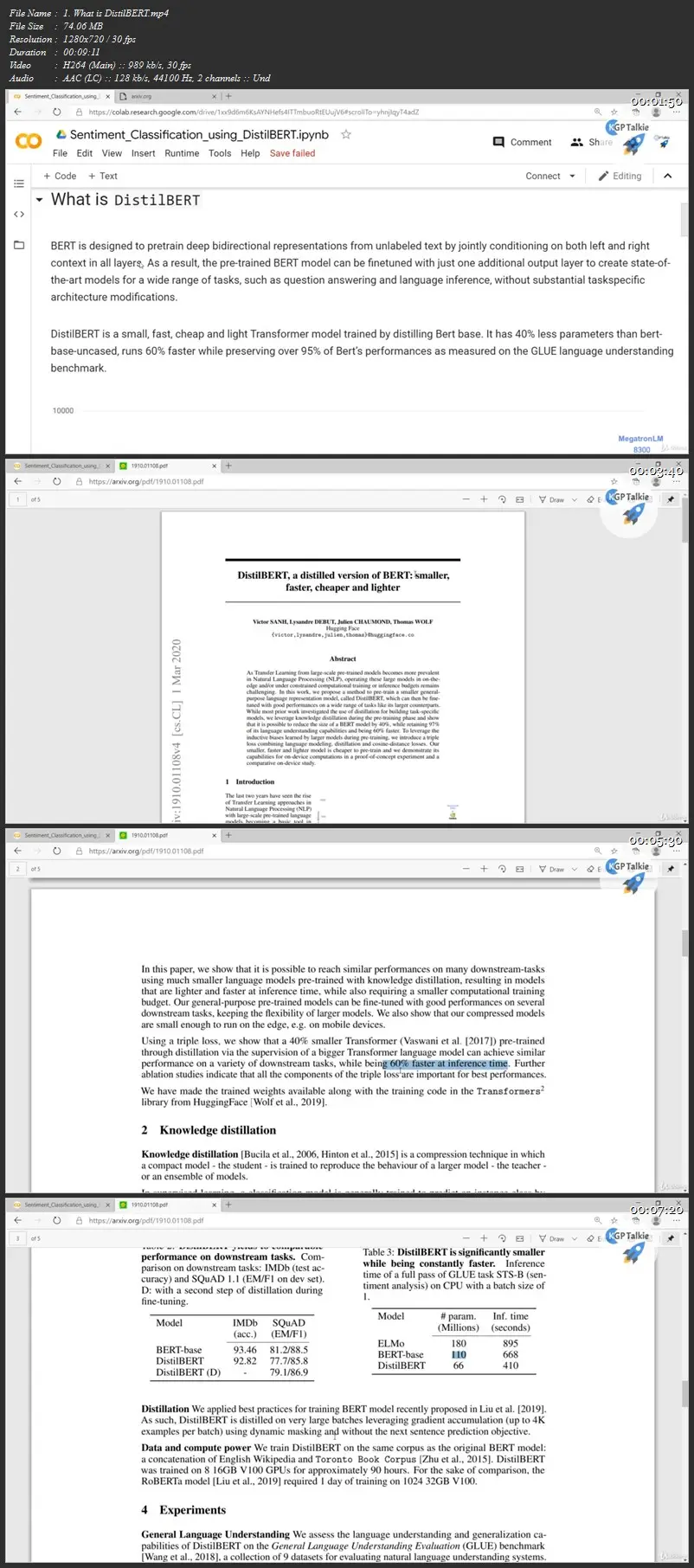The height and width of the screenshot is (1568, 694).
Task: Click the 410 inference time for DistilBERT
Action: pos(511,1366)
